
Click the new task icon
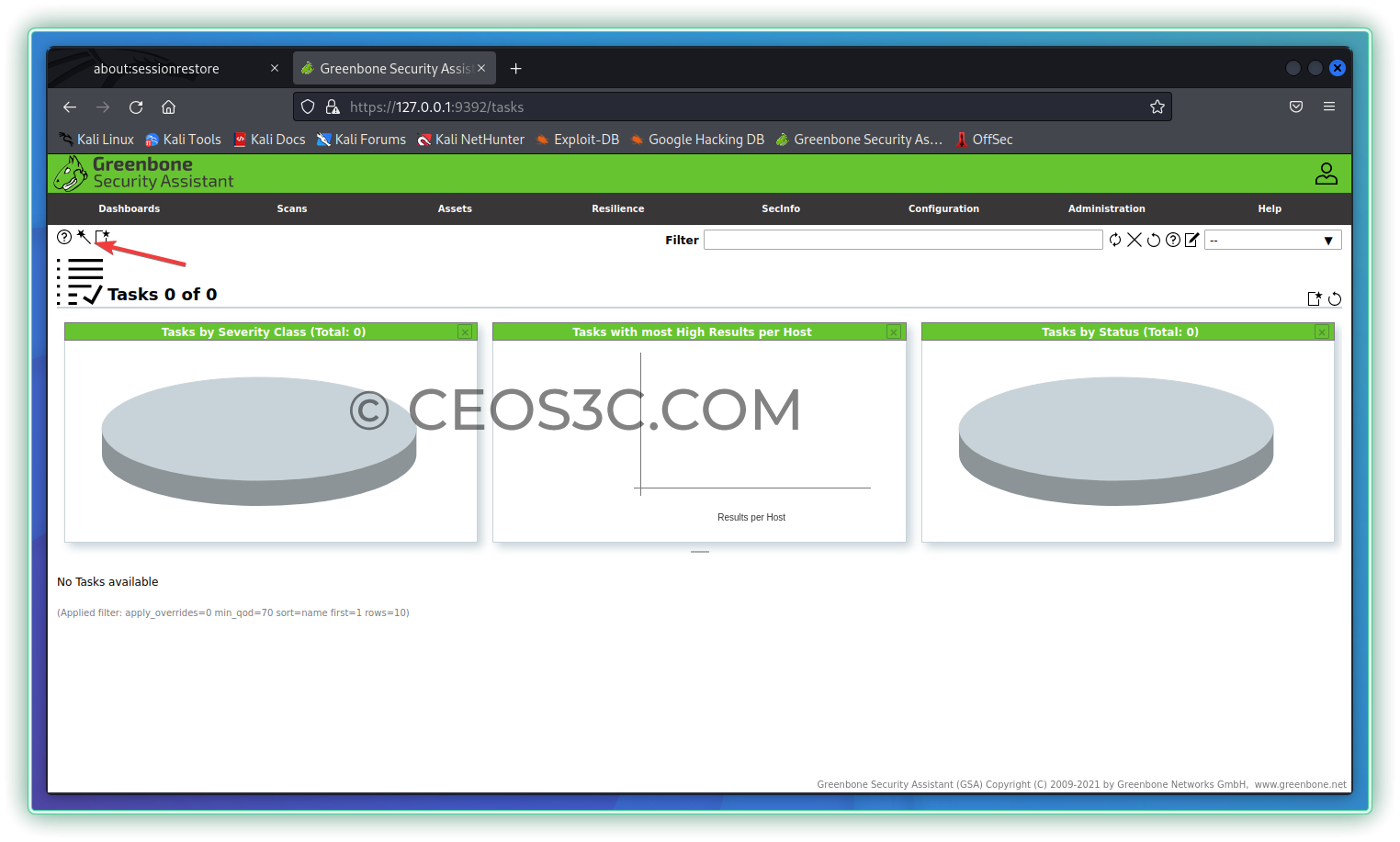point(102,237)
